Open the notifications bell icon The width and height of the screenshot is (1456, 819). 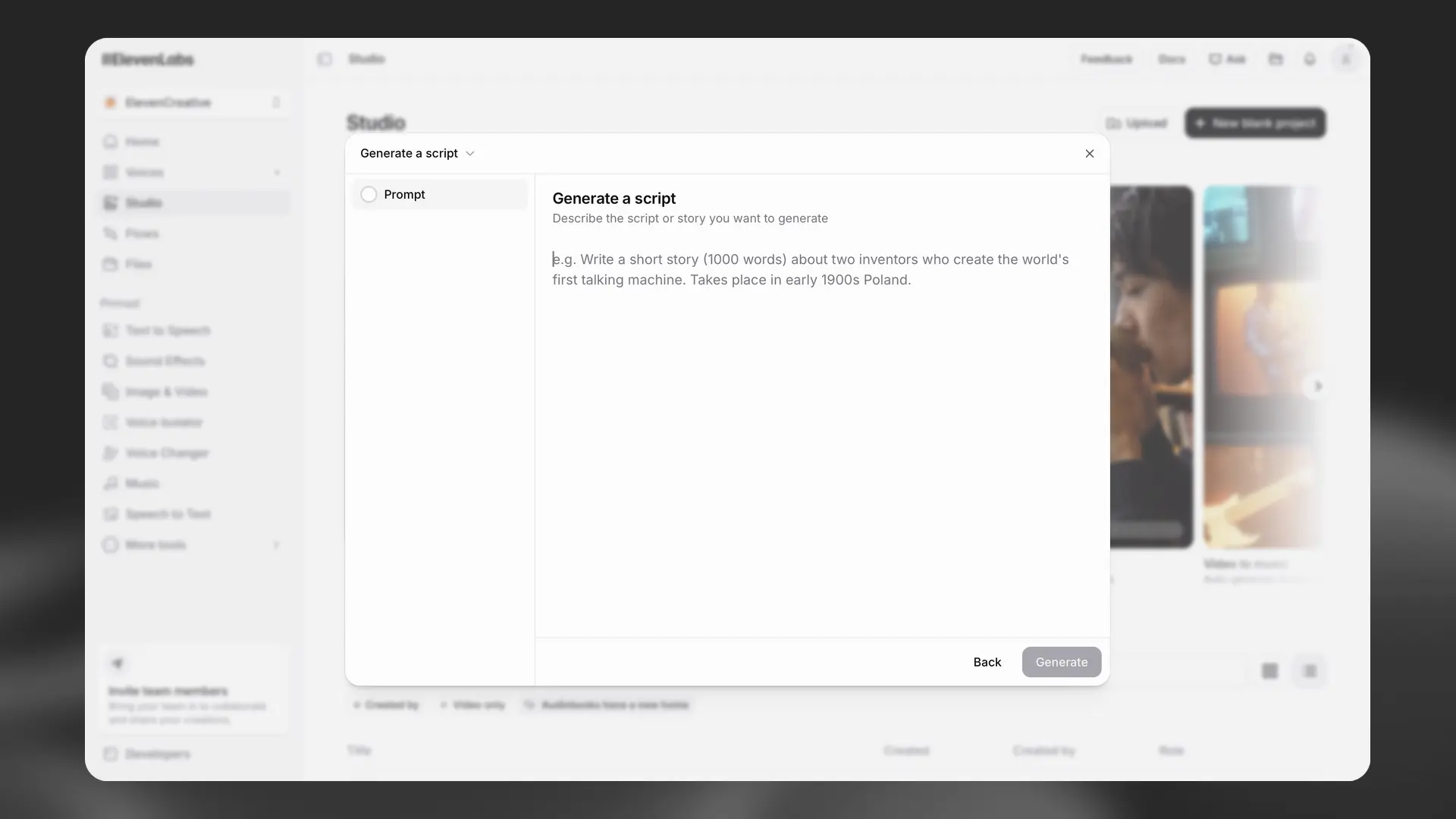1310,59
